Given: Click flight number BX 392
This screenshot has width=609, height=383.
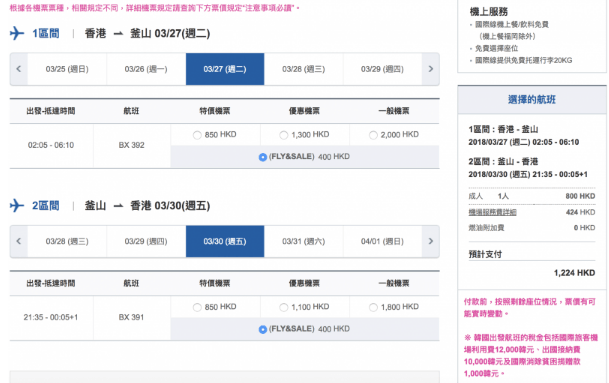Looking at the screenshot, I should (x=132, y=145).
